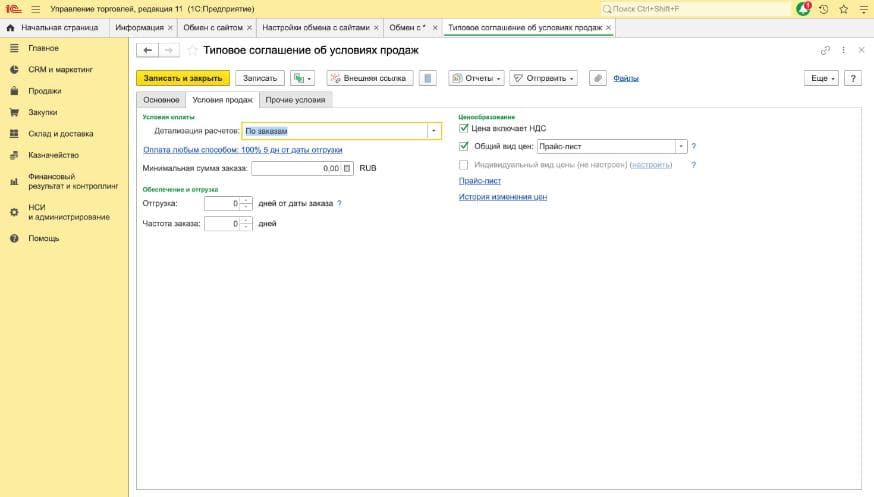
Task: Click Записать и закрыть button
Action: point(183,78)
